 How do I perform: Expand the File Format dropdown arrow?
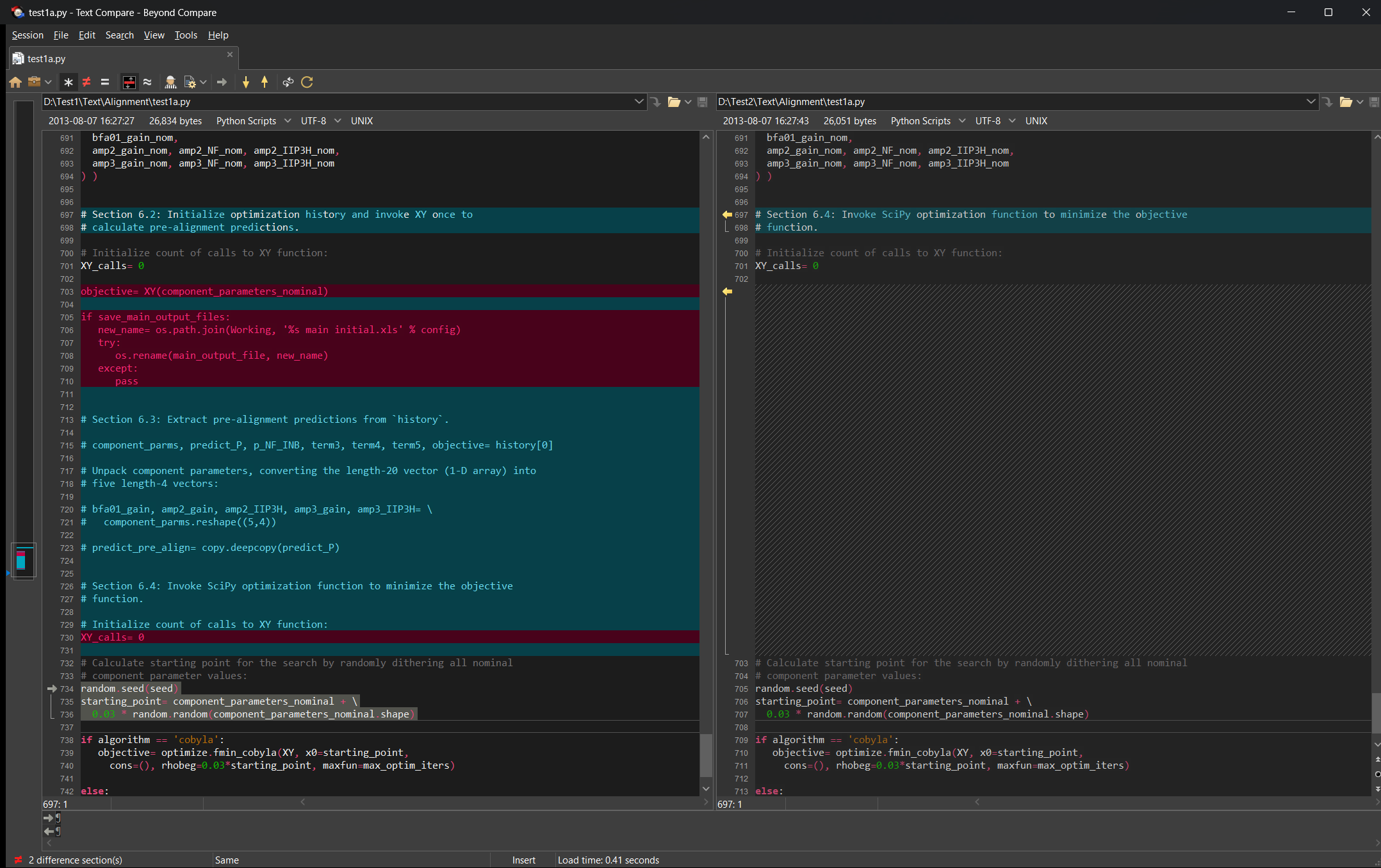pyautogui.click(x=203, y=82)
